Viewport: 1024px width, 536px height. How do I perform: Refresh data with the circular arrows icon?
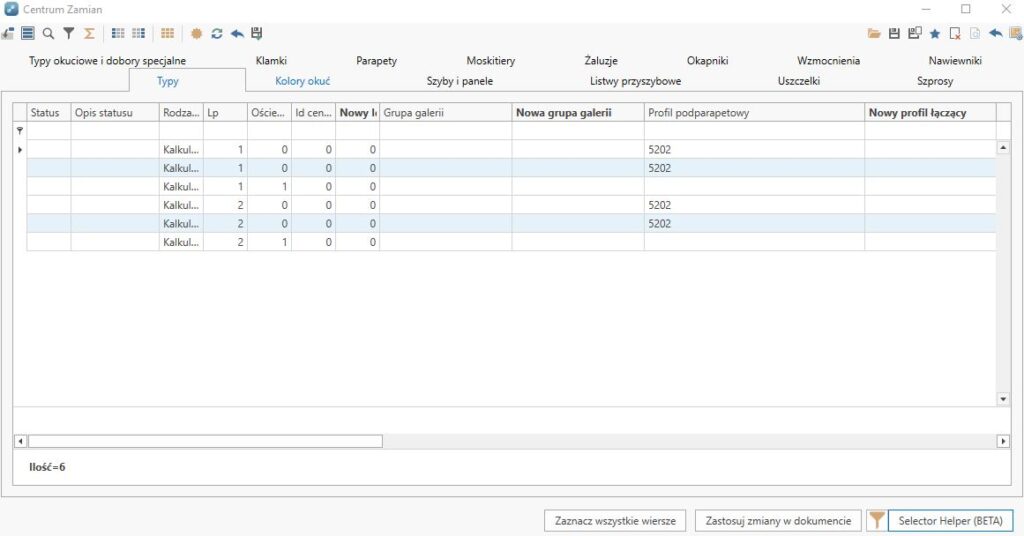[x=217, y=33]
